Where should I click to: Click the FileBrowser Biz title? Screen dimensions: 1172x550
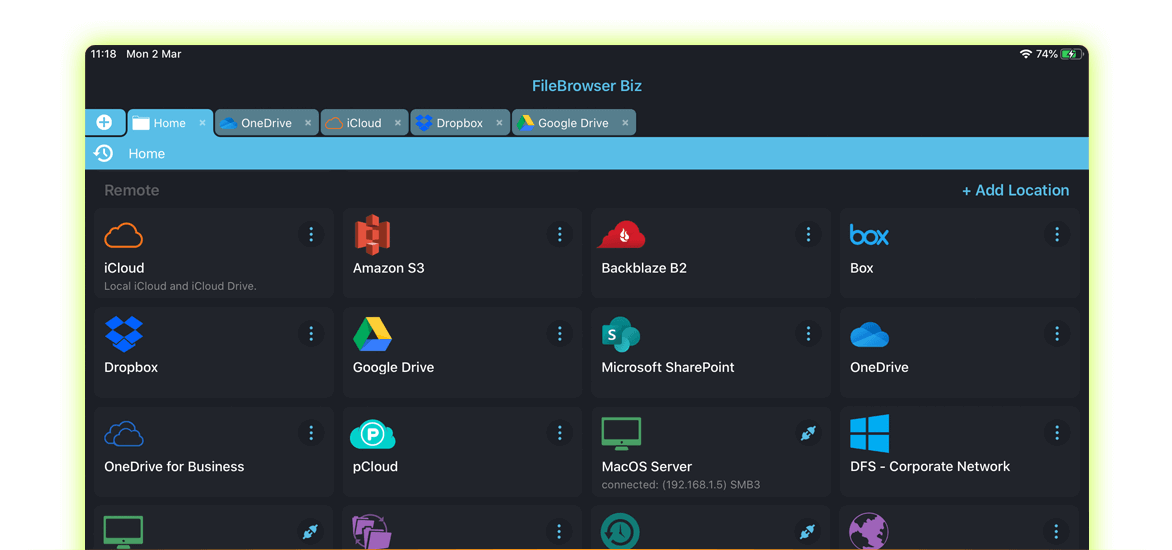(587, 86)
